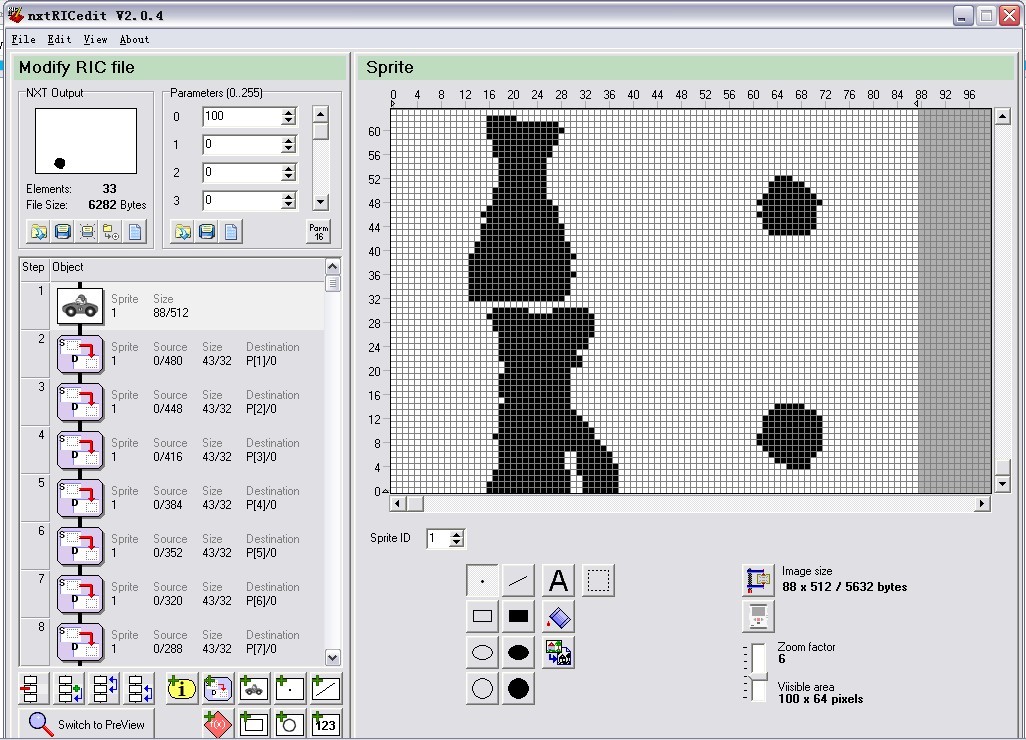Click the middle fit-frame icon under NXT Output
Image resolution: width=1026 pixels, height=740 pixels.
coord(86,232)
